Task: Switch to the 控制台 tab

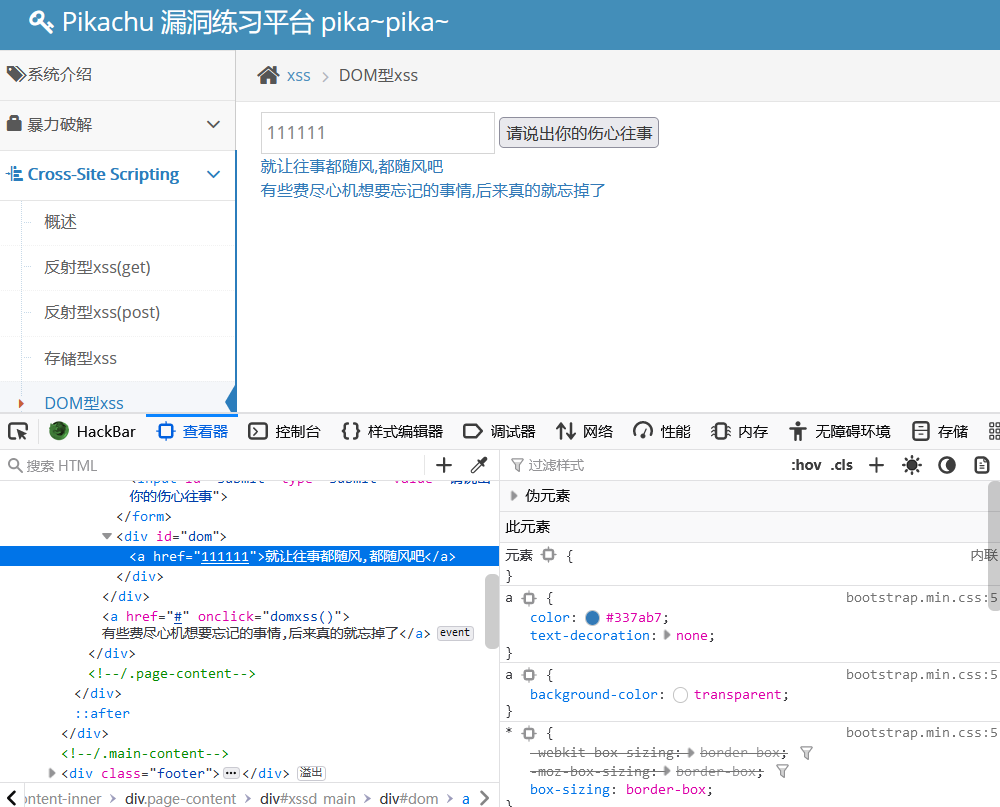Action: (285, 432)
